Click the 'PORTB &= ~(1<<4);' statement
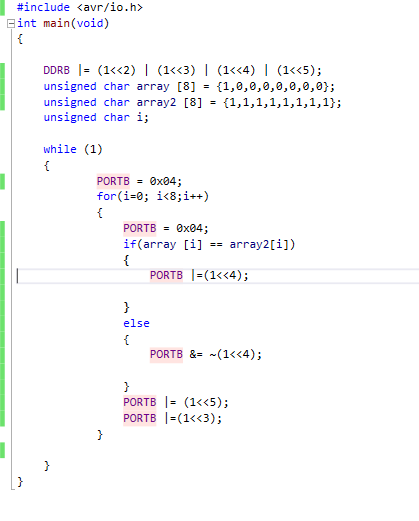The image size is (419, 521). tap(206, 354)
